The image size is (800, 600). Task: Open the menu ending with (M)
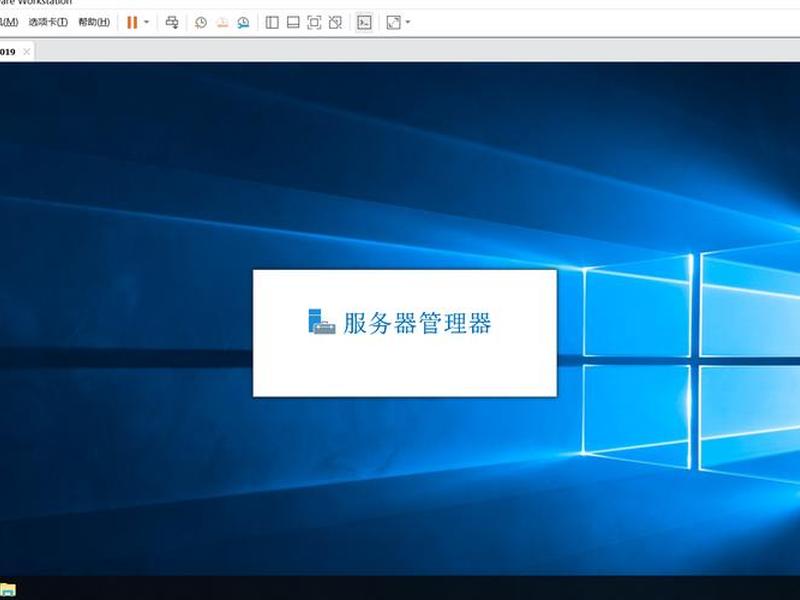tap(9, 22)
